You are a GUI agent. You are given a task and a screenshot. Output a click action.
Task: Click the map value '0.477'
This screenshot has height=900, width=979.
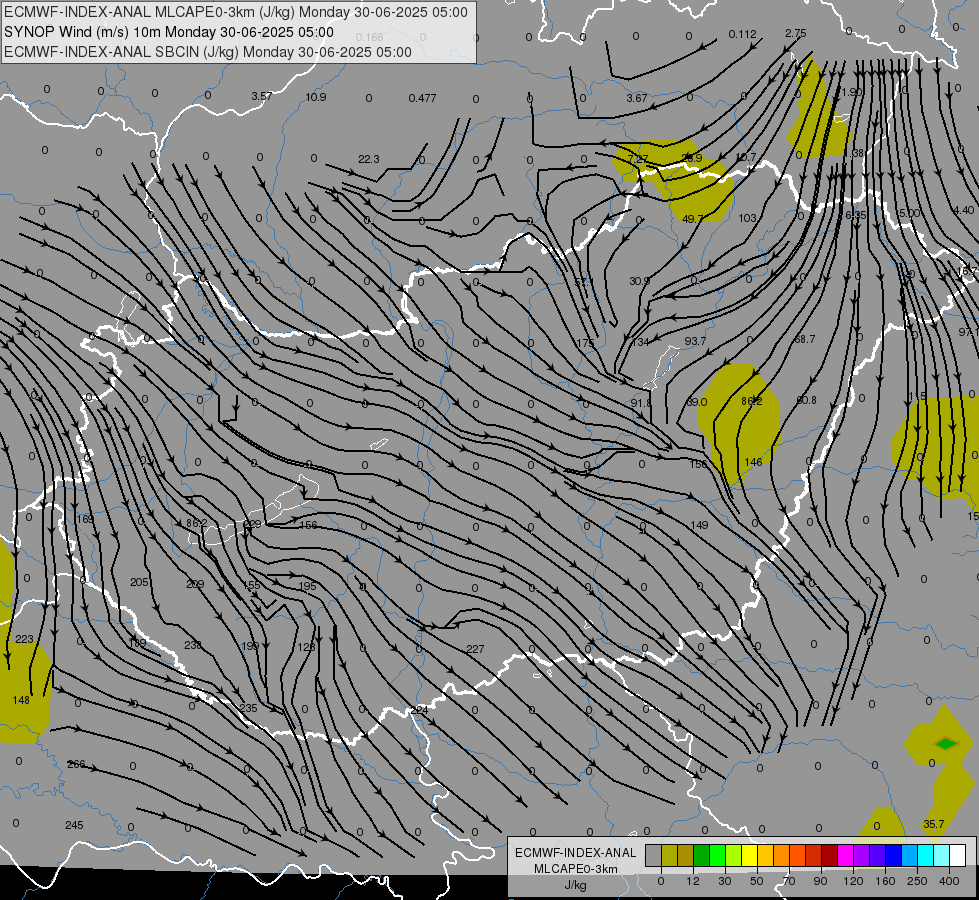tap(422, 98)
